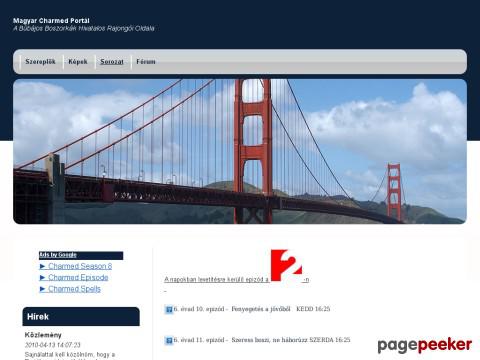Open the Közlemény news item
Screen dimensions: 480x360
point(43,335)
